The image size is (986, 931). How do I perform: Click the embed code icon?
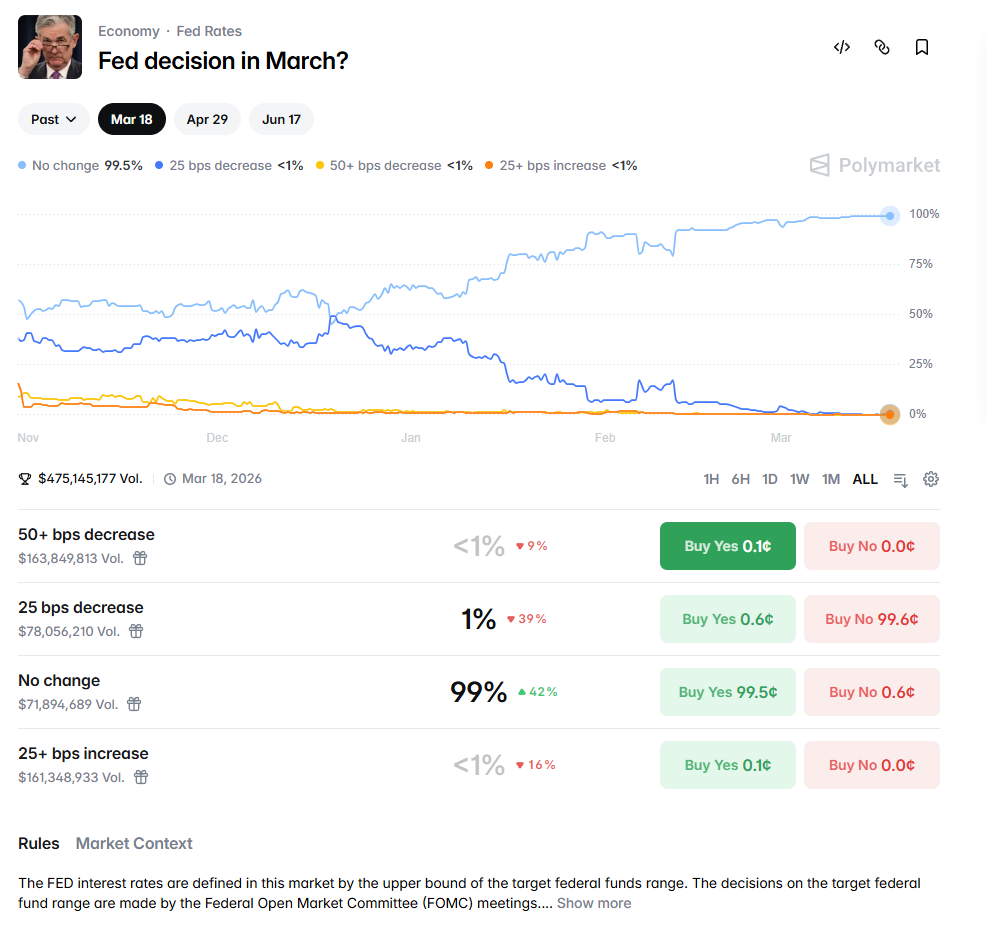coord(842,47)
